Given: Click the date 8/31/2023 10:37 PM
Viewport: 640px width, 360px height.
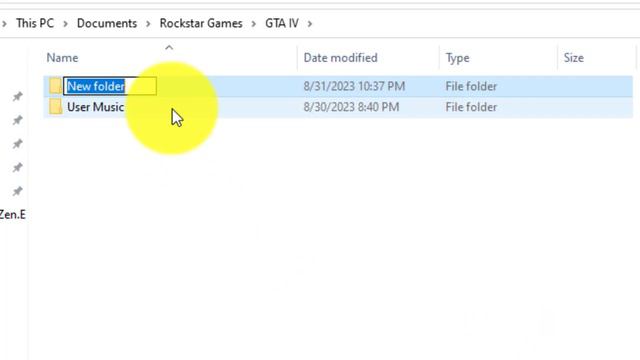Looking at the screenshot, I should (x=354, y=86).
